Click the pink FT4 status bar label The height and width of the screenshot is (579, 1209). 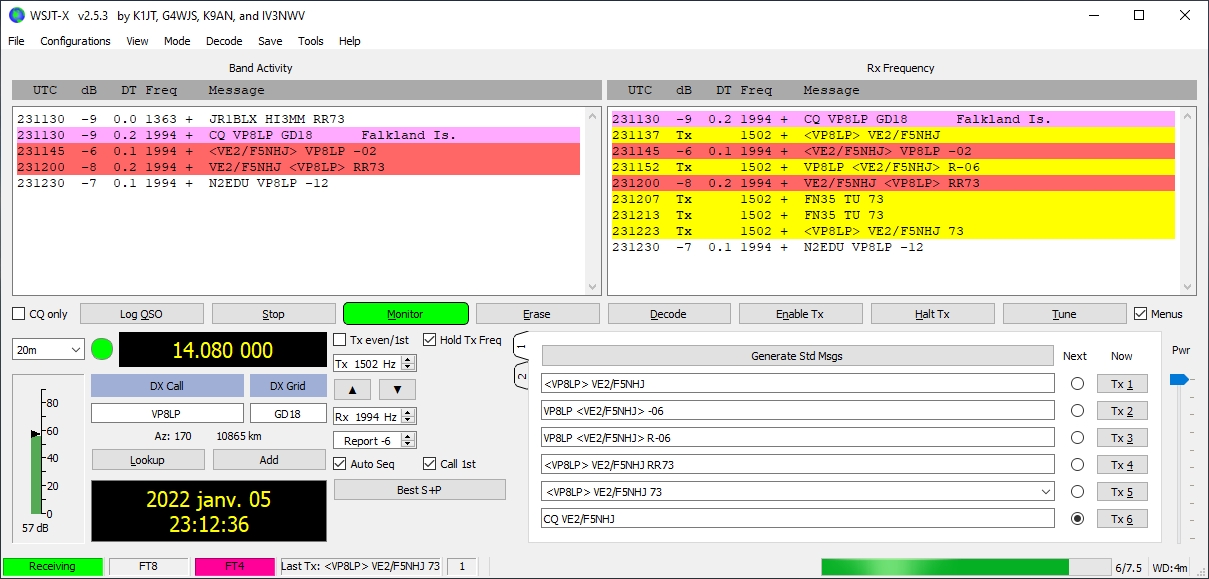tap(234, 567)
